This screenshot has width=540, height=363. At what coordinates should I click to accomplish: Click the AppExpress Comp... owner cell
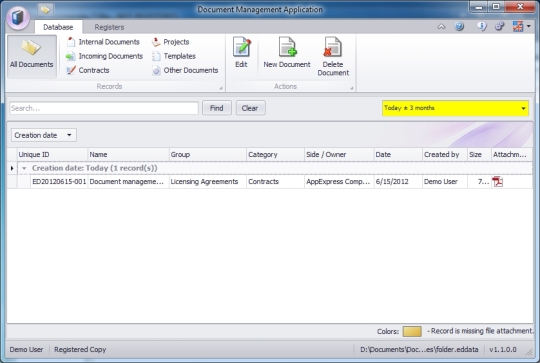[x=339, y=182]
